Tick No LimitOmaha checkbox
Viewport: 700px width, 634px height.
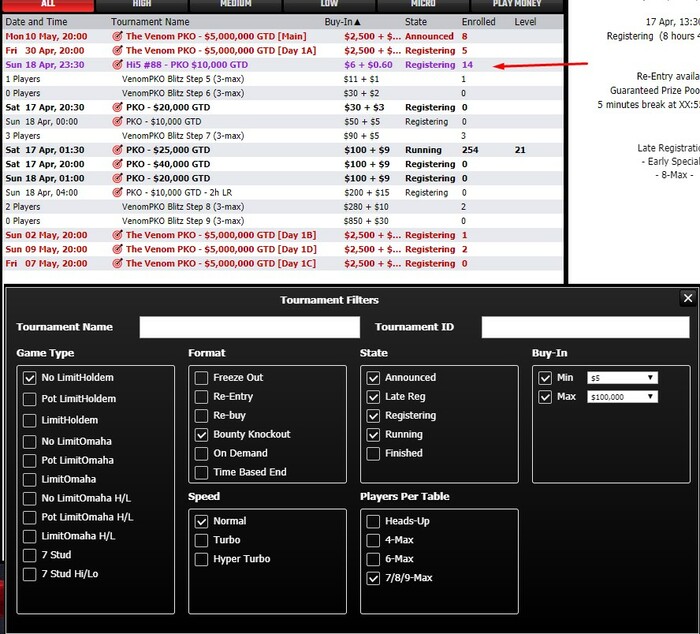[x=29, y=442]
